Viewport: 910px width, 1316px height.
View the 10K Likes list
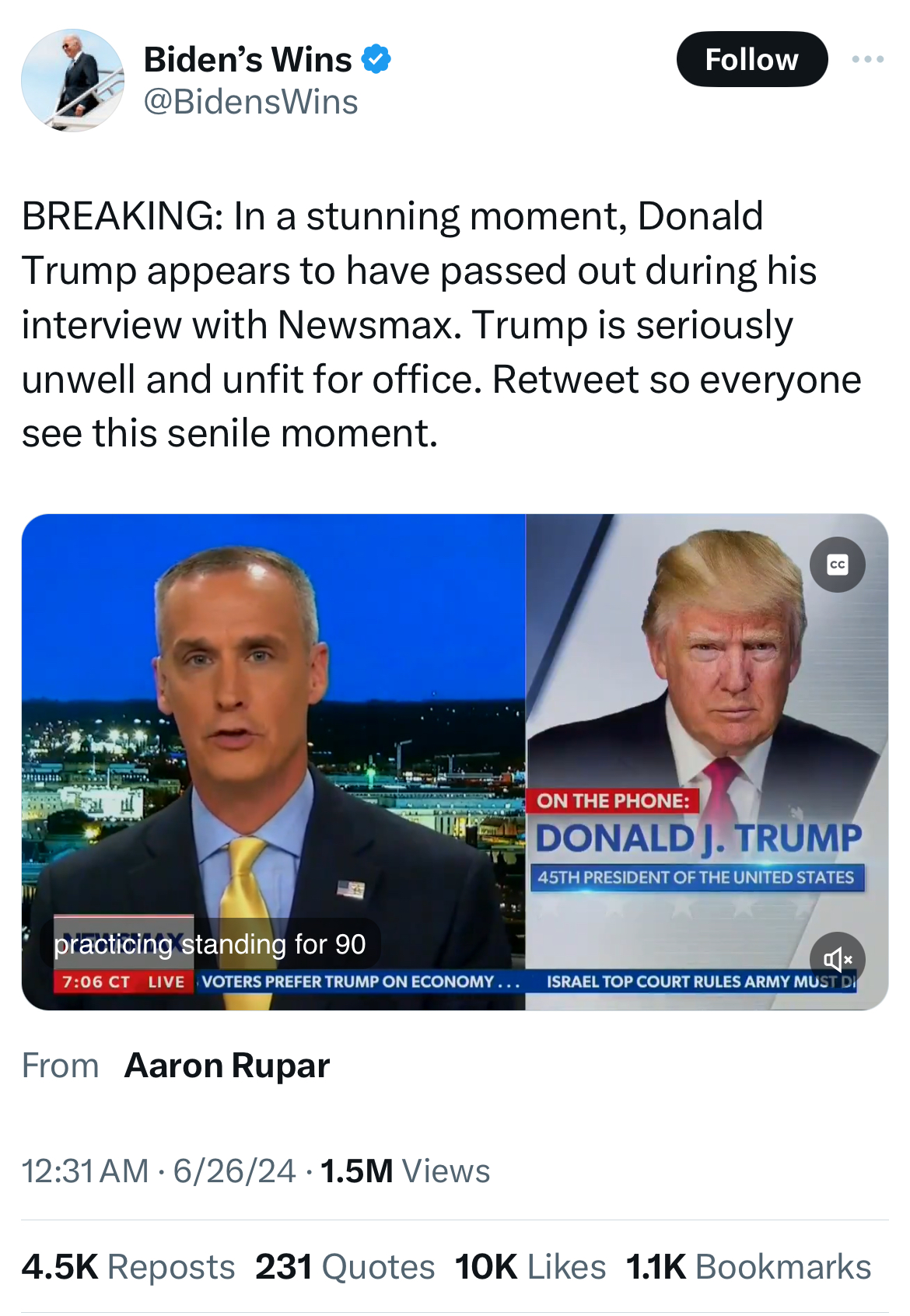pos(530,1267)
